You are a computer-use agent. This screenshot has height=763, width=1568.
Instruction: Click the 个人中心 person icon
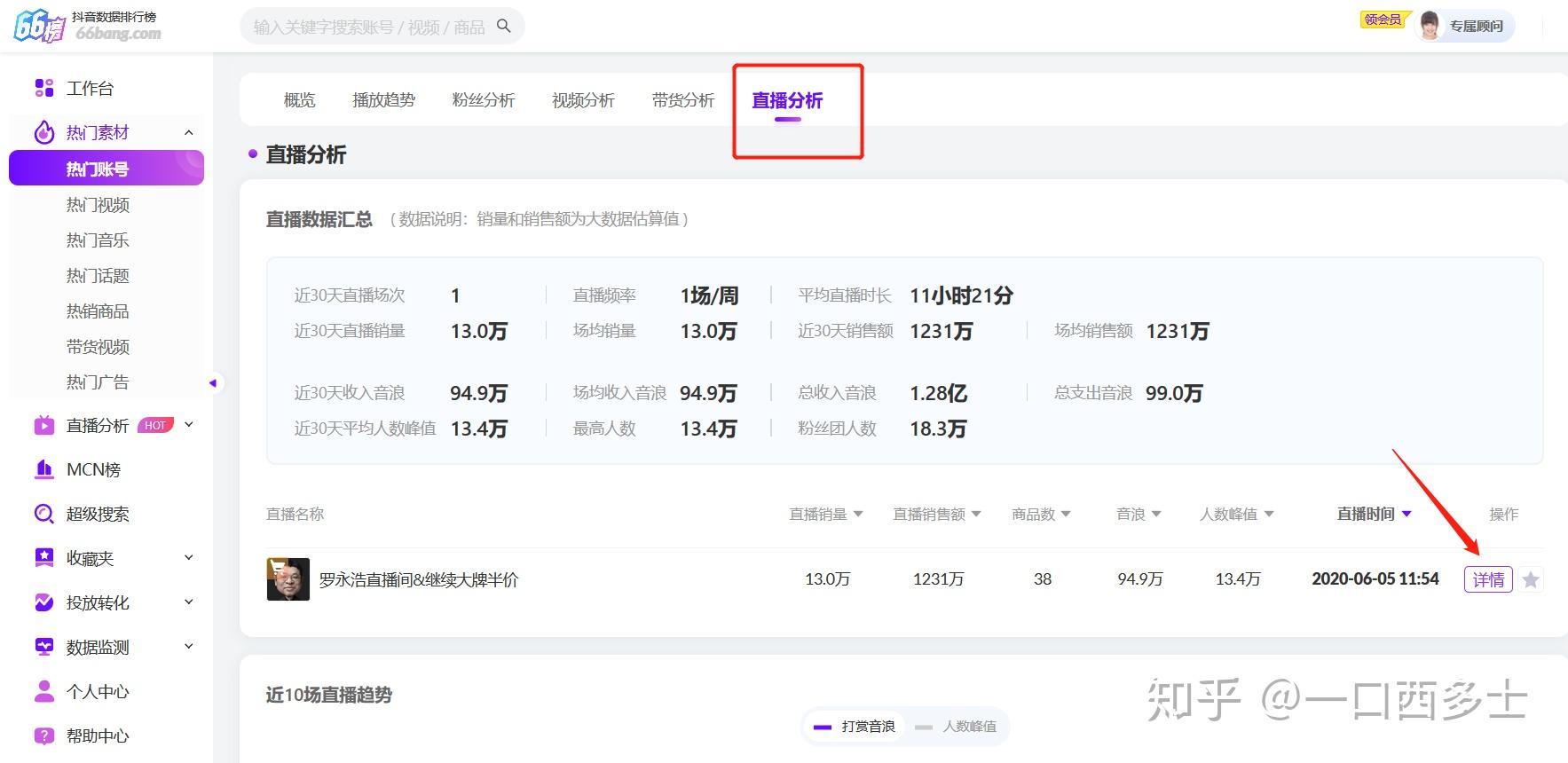coord(44,691)
